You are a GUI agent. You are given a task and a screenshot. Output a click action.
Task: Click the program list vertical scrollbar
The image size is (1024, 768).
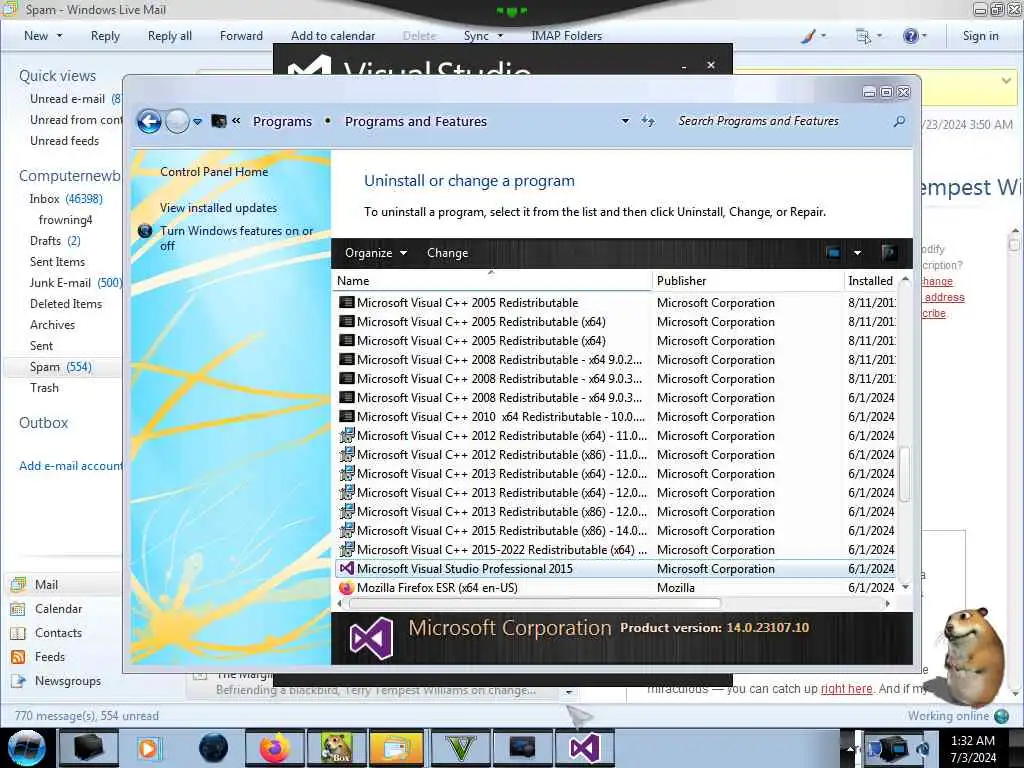click(x=905, y=473)
